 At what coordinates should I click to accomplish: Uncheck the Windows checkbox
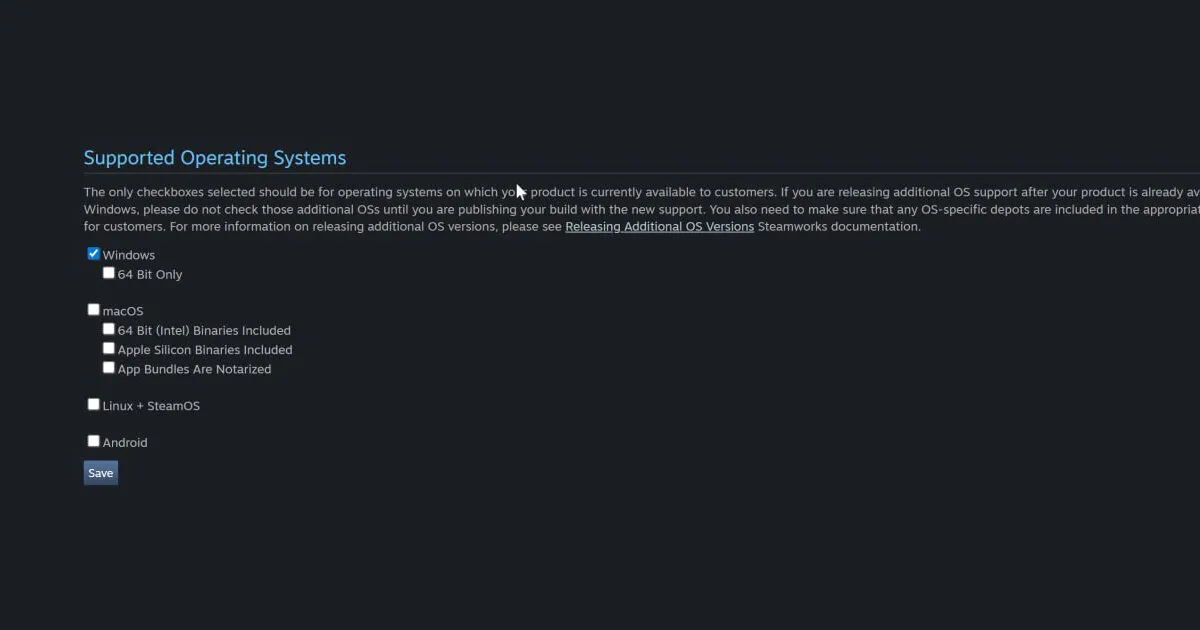pyautogui.click(x=94, y=254)
